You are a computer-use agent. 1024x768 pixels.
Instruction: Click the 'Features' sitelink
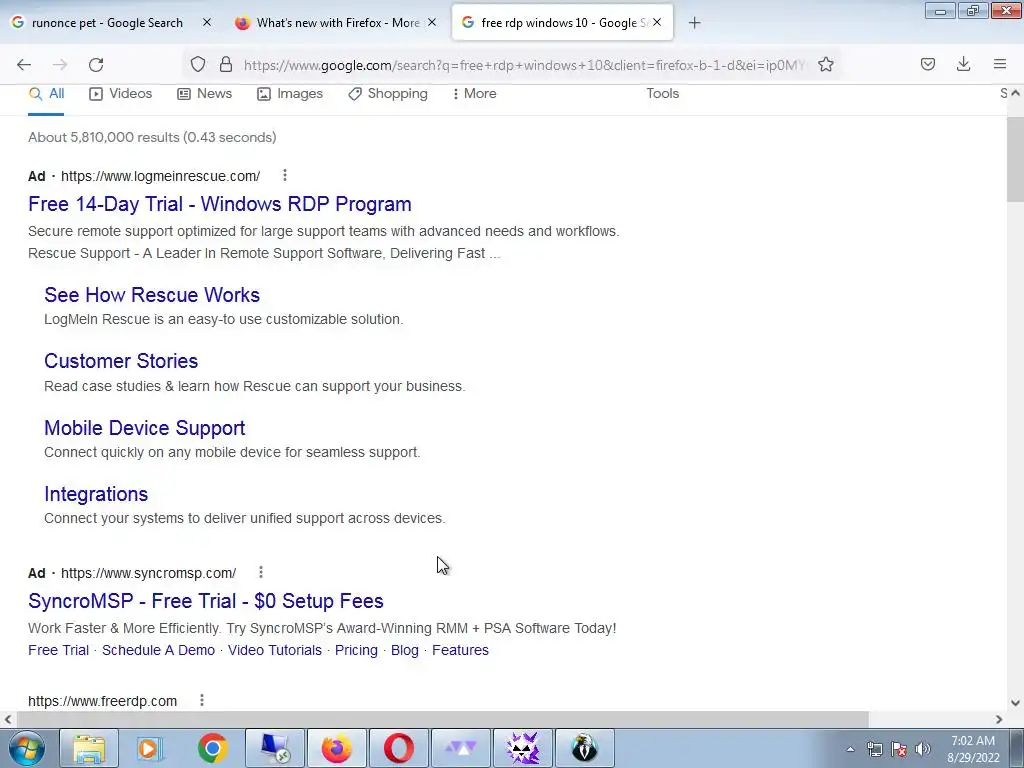click(x=460, y=650)
